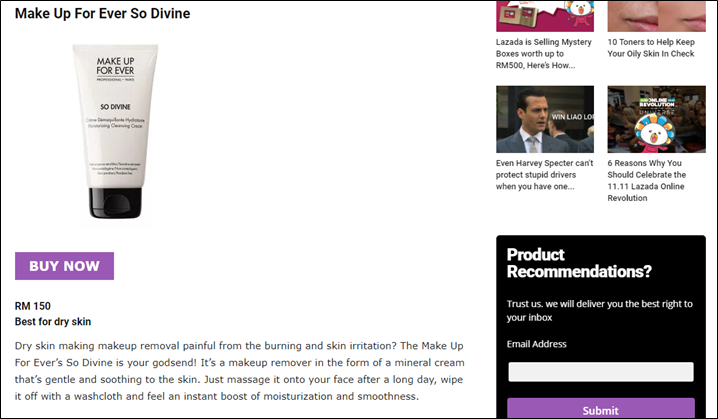Select the RM 150 price text
Viewport: 718px width, 419px height.
pos(33,306)
